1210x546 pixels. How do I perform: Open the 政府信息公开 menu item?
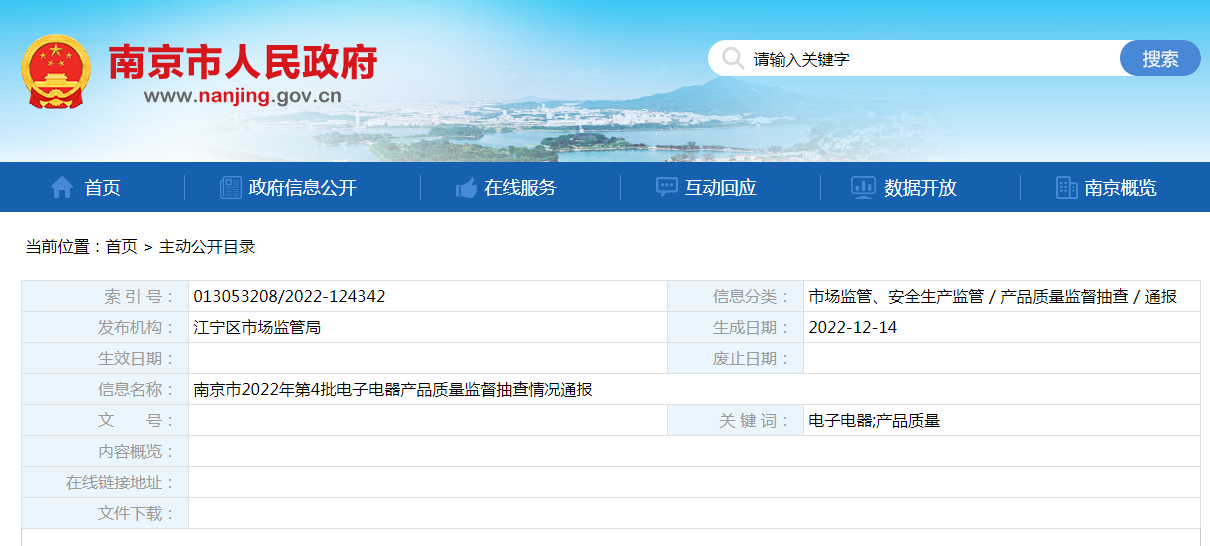point(302,187)
